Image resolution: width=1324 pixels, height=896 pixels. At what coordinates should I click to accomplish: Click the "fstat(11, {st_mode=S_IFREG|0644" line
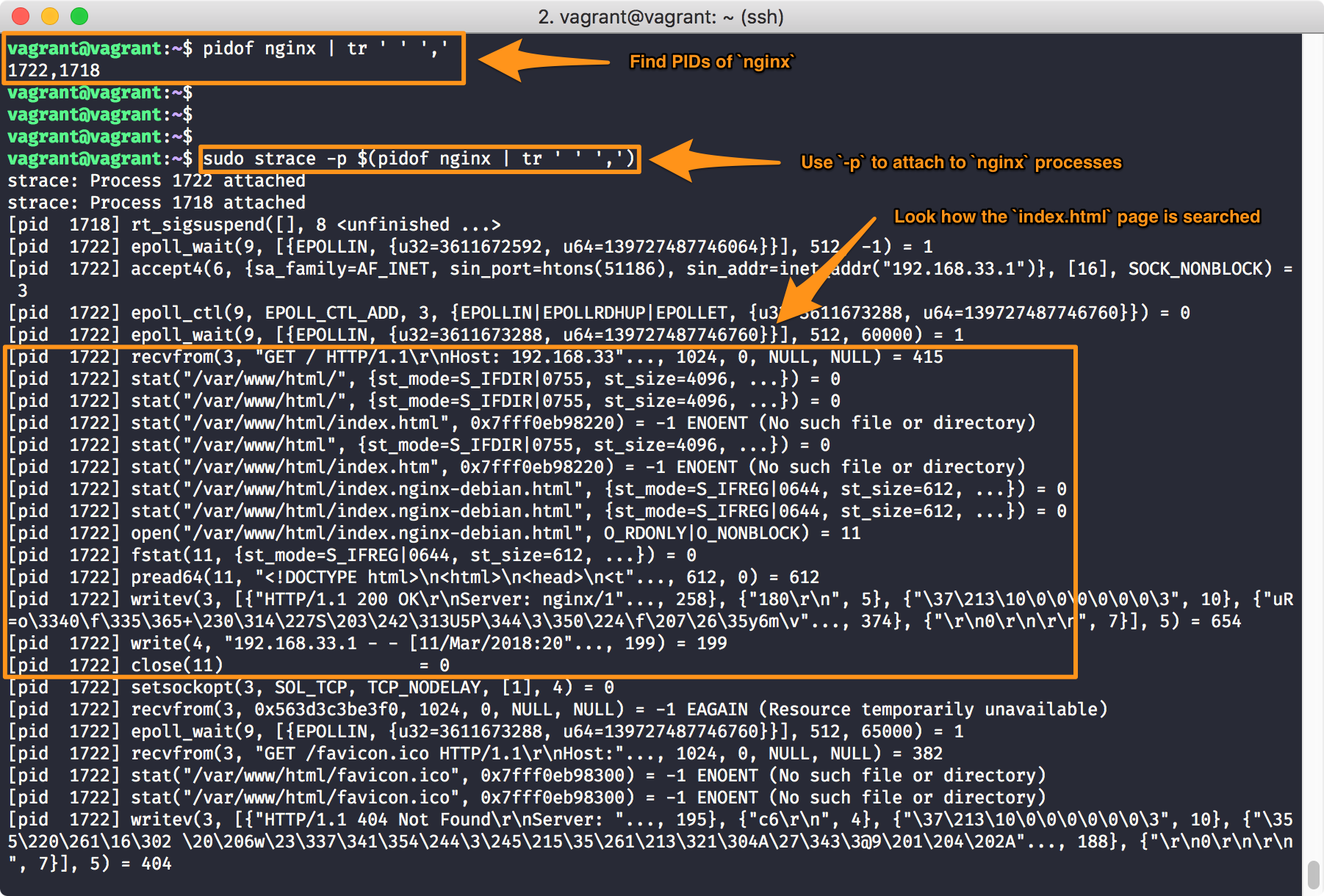pyautogui.click(x=352, y=555)
